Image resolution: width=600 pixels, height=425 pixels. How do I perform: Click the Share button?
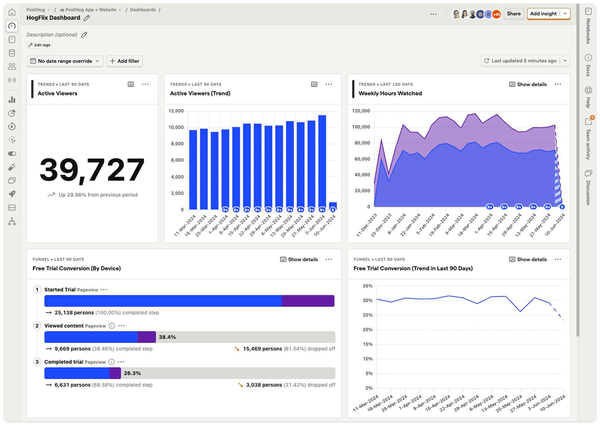point(514,14)
